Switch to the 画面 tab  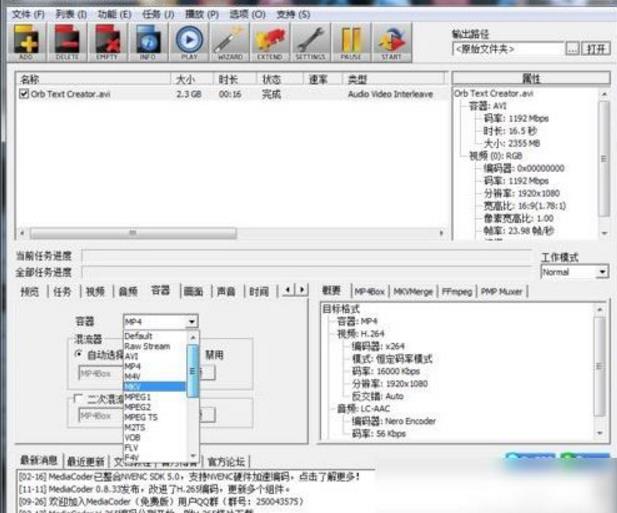[194, 292]
